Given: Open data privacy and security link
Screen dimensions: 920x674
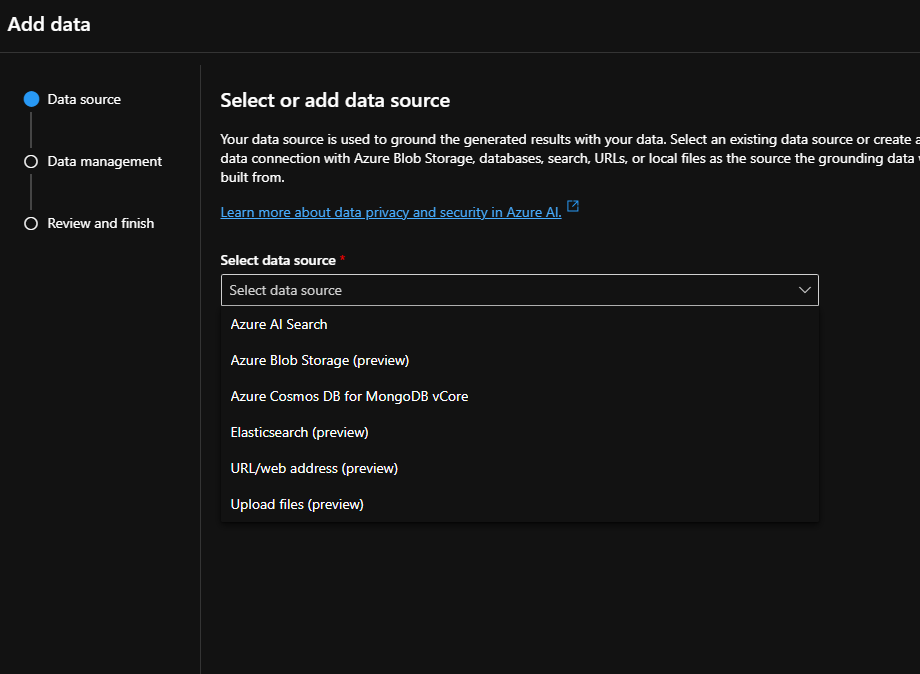Looking at the screenshot, I should (x=391, y=212).
